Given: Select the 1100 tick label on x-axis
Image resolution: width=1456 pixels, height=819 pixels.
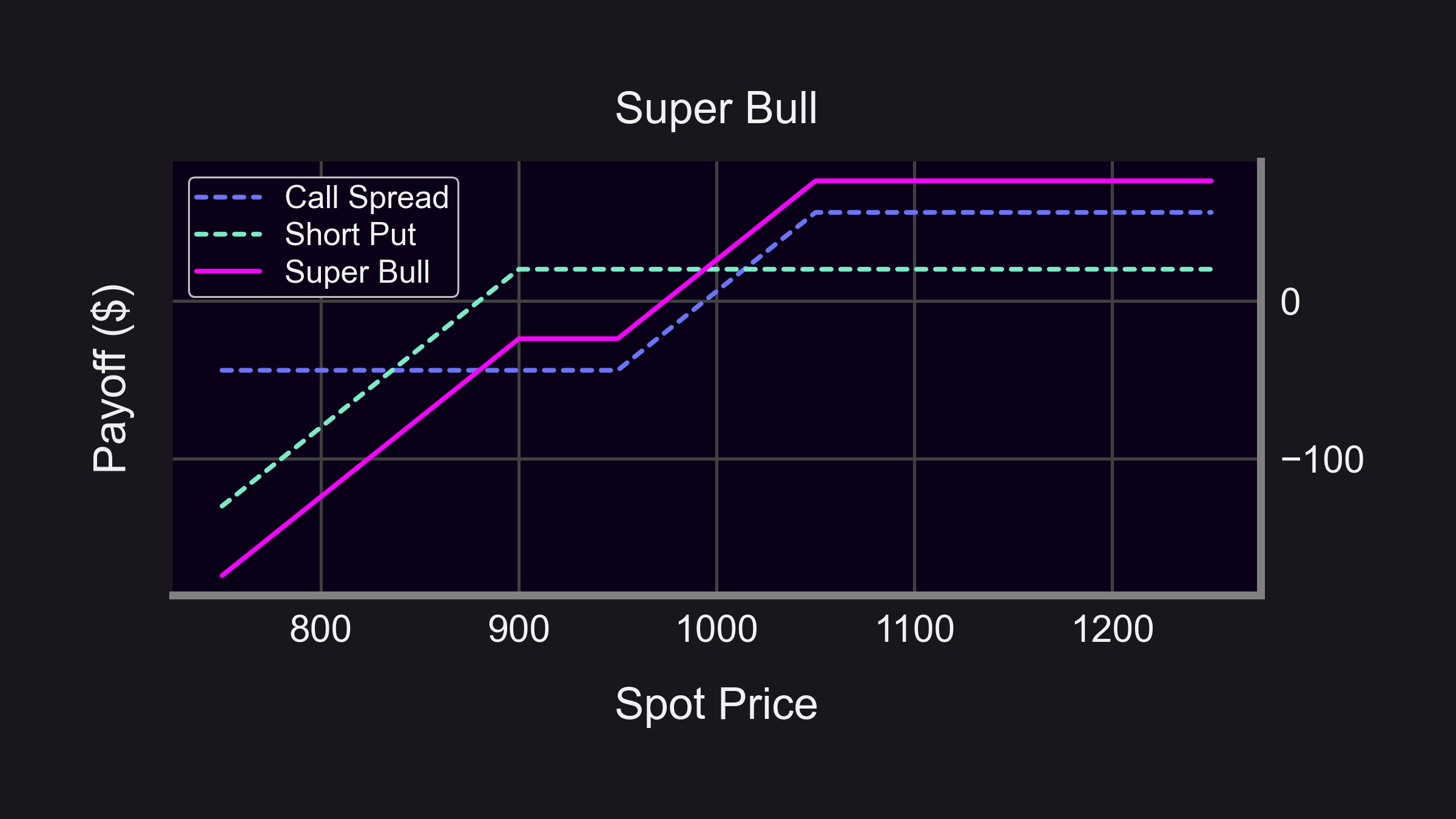Looking at the screenshot, I should coord(914,629).
